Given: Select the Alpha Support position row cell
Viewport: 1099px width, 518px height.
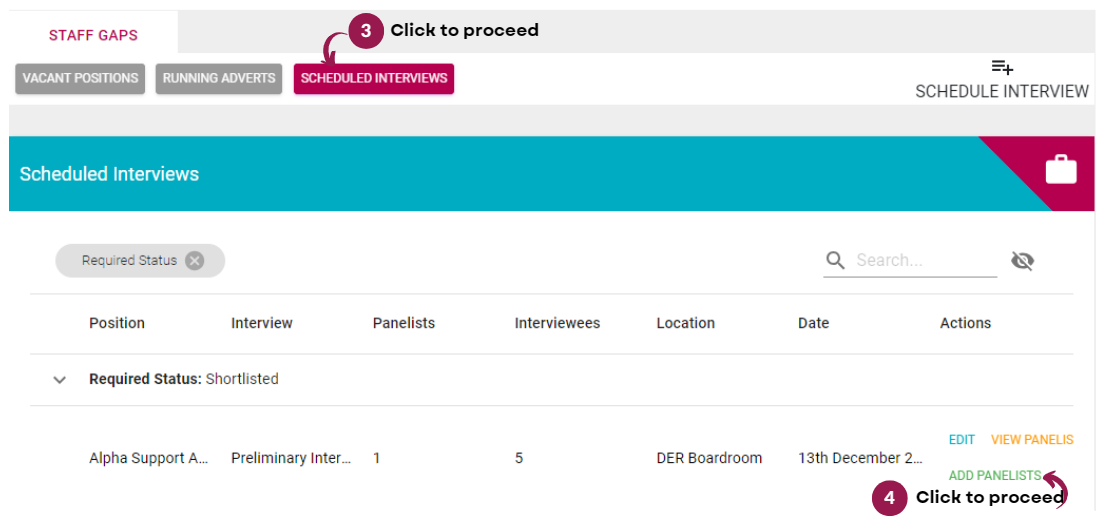Looking at the screenshot, I should [149, 458].
